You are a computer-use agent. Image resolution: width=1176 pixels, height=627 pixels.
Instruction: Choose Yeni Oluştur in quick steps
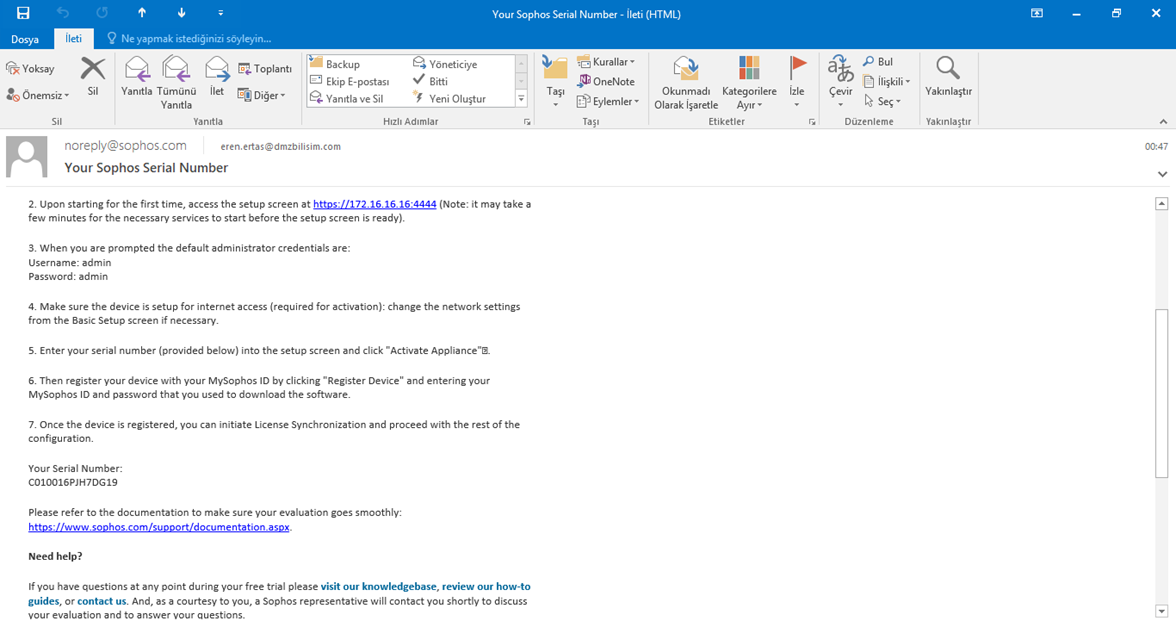pyautogui.click(x=449, y=98)
